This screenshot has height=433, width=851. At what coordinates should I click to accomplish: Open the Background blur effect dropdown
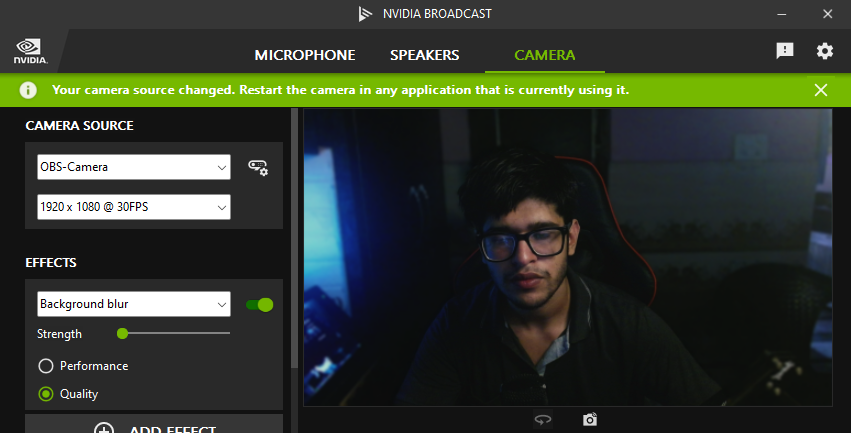coord(134,304)
